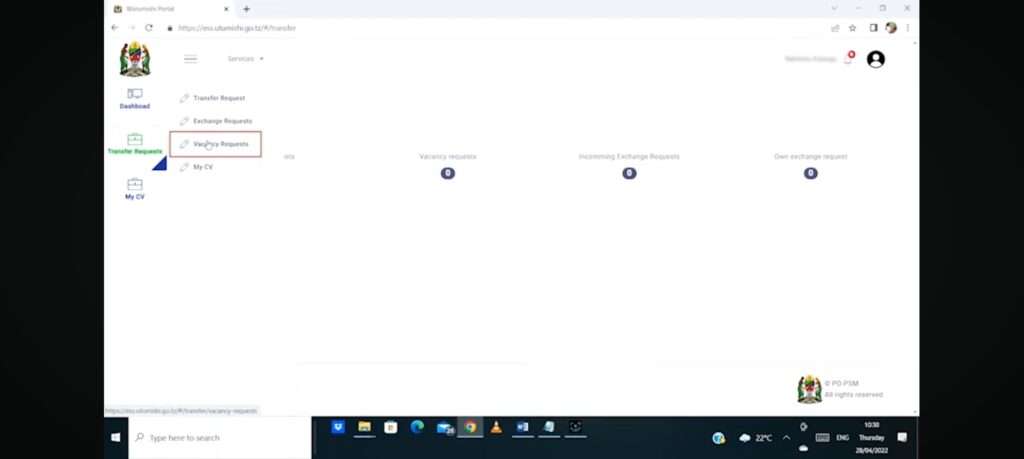Screen dimensions: 1024x459
Task: Click the Windows taskbar search box
Action: 220,438
